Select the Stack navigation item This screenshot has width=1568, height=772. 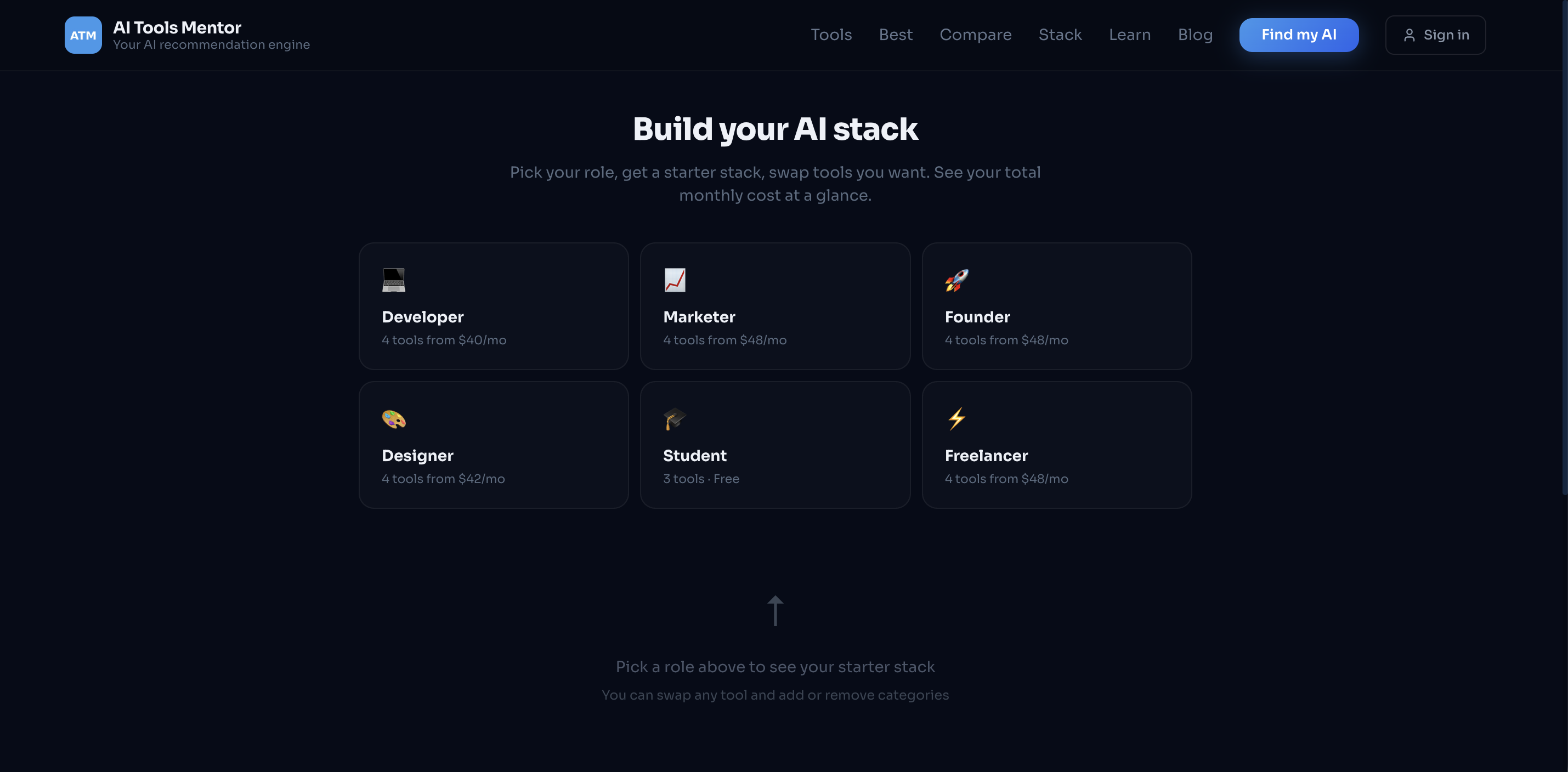click(x=1060, y=35)
